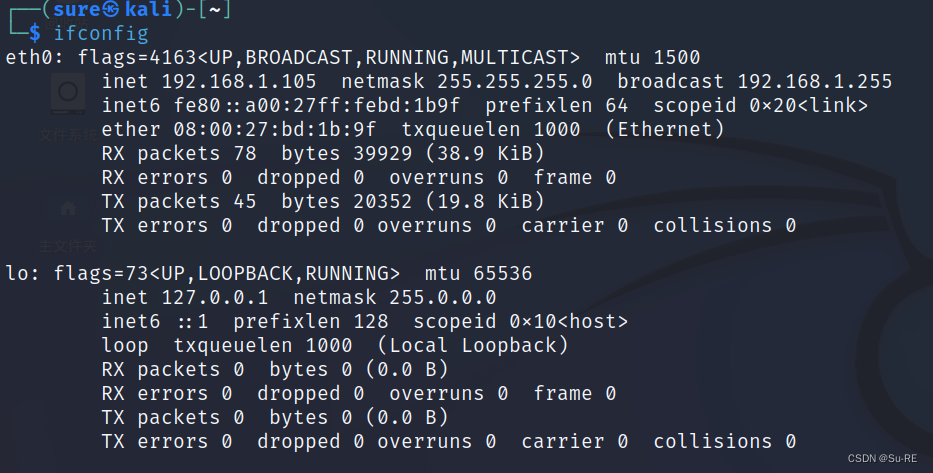The height and width of the screenshot is (473, 933).
Task: Click the netmask 255.0.0.0 value
Action: [x=443, y=297]
